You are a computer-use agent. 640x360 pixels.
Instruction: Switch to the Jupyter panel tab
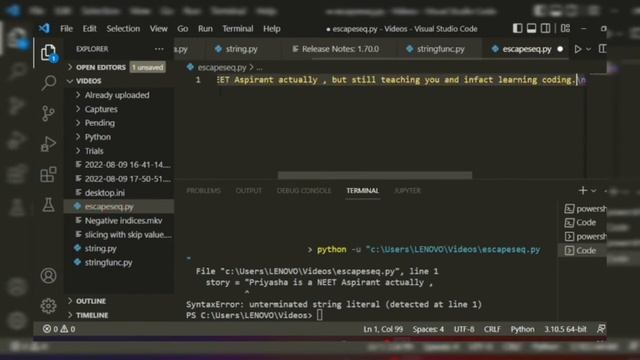pyautogui.click(x=407, y=191)
